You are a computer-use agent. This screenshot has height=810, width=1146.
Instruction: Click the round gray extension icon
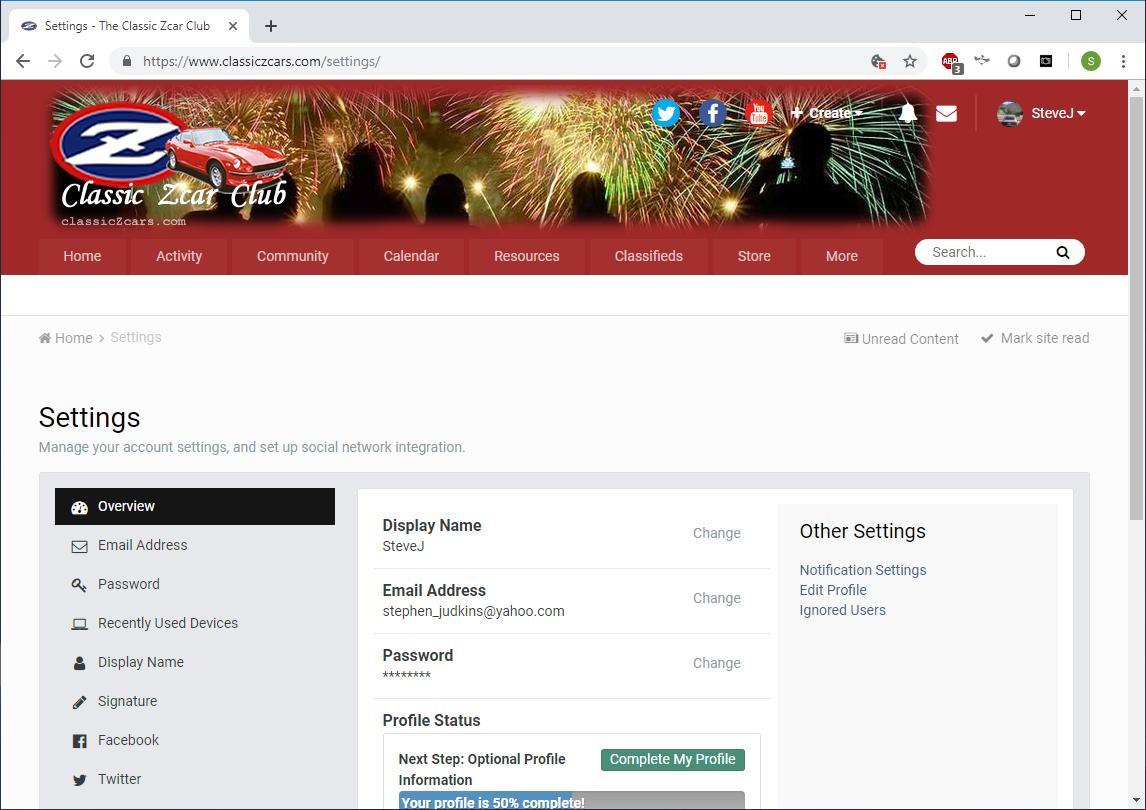1014,61
